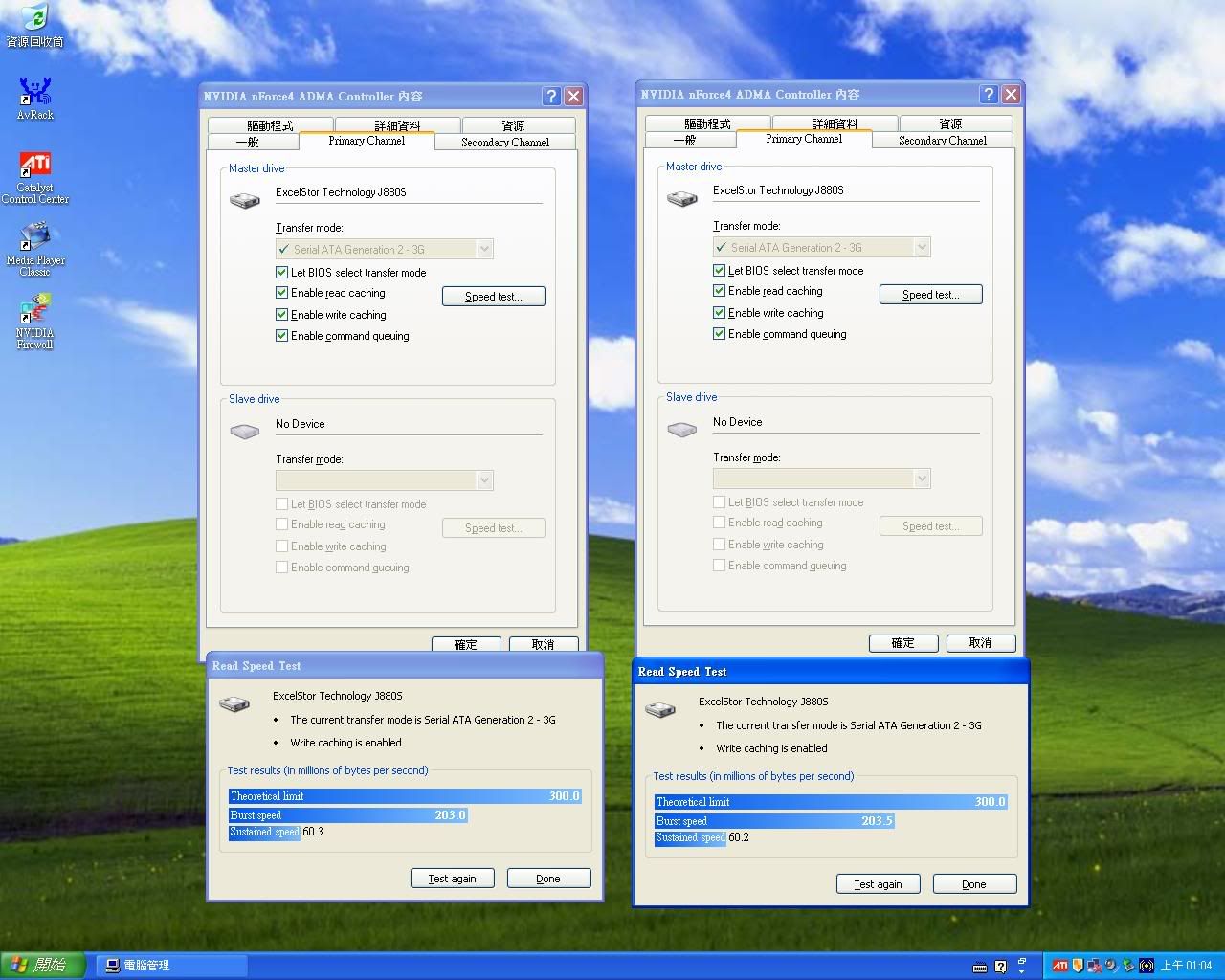Open the Slave Transfer mode dropdown in left window
The image size is (1225, 980).
pyautogui.click(x=385, y=480)
